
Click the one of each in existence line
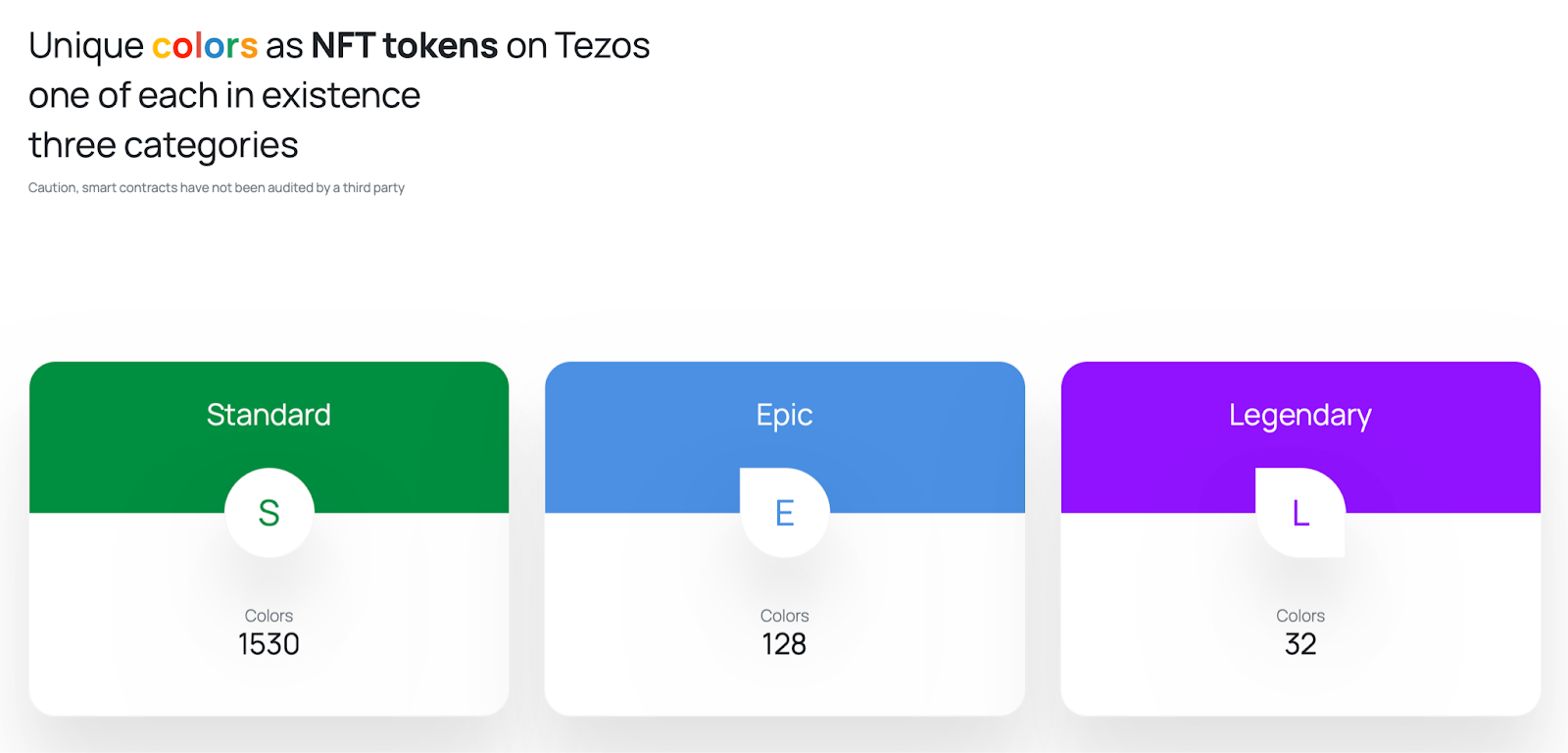224,96
